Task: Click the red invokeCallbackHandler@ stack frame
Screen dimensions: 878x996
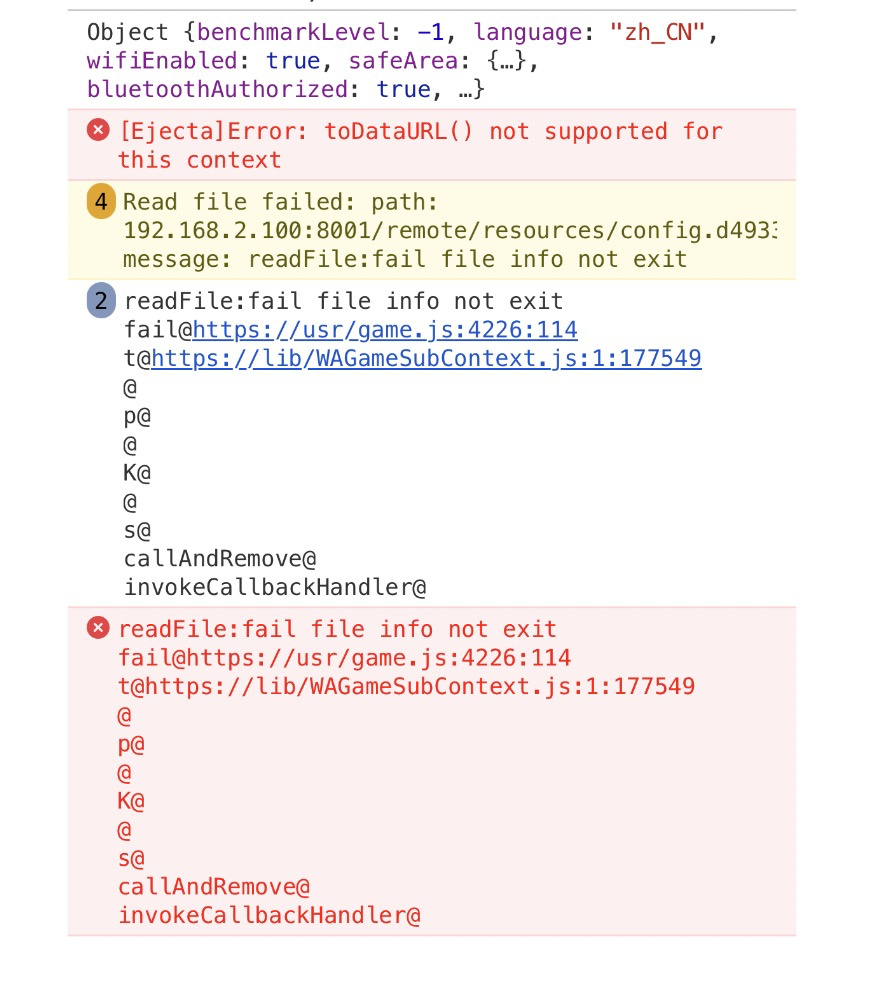Action: point(269,915)
